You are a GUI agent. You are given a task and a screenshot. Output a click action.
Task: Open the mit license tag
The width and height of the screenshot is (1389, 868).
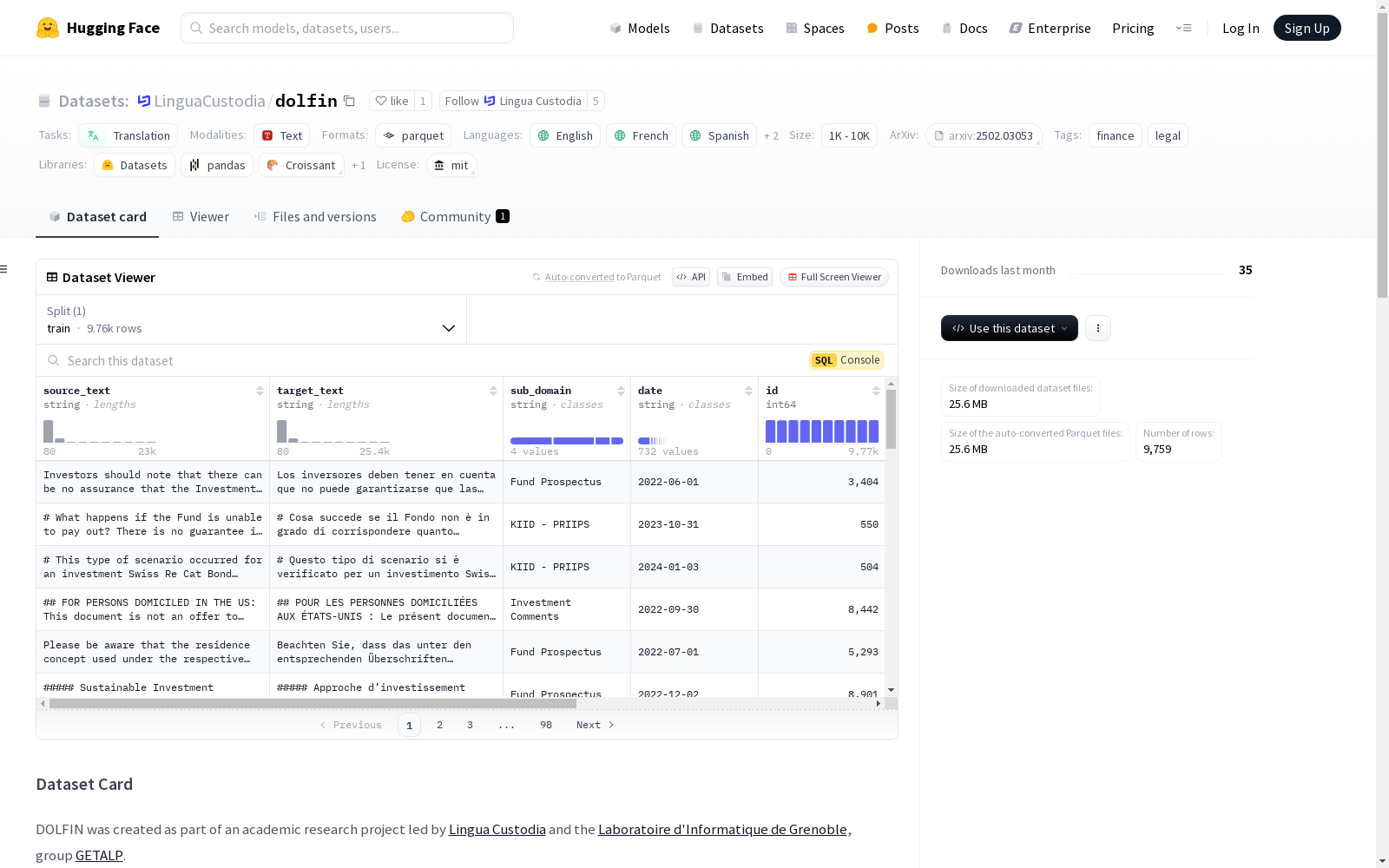coord(451,165)
